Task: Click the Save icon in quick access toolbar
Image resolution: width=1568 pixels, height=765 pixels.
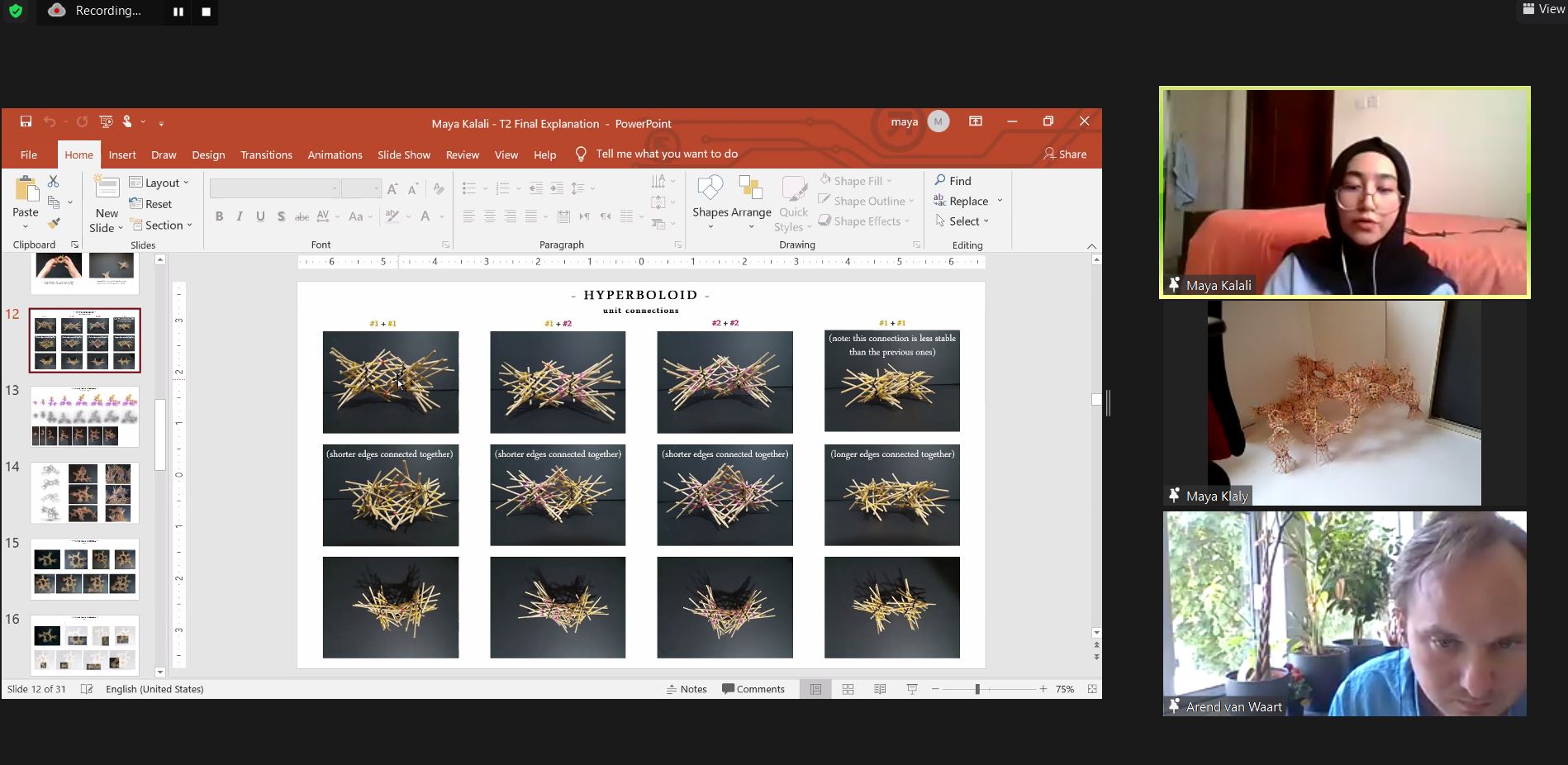Action: (x=26, y=122)
